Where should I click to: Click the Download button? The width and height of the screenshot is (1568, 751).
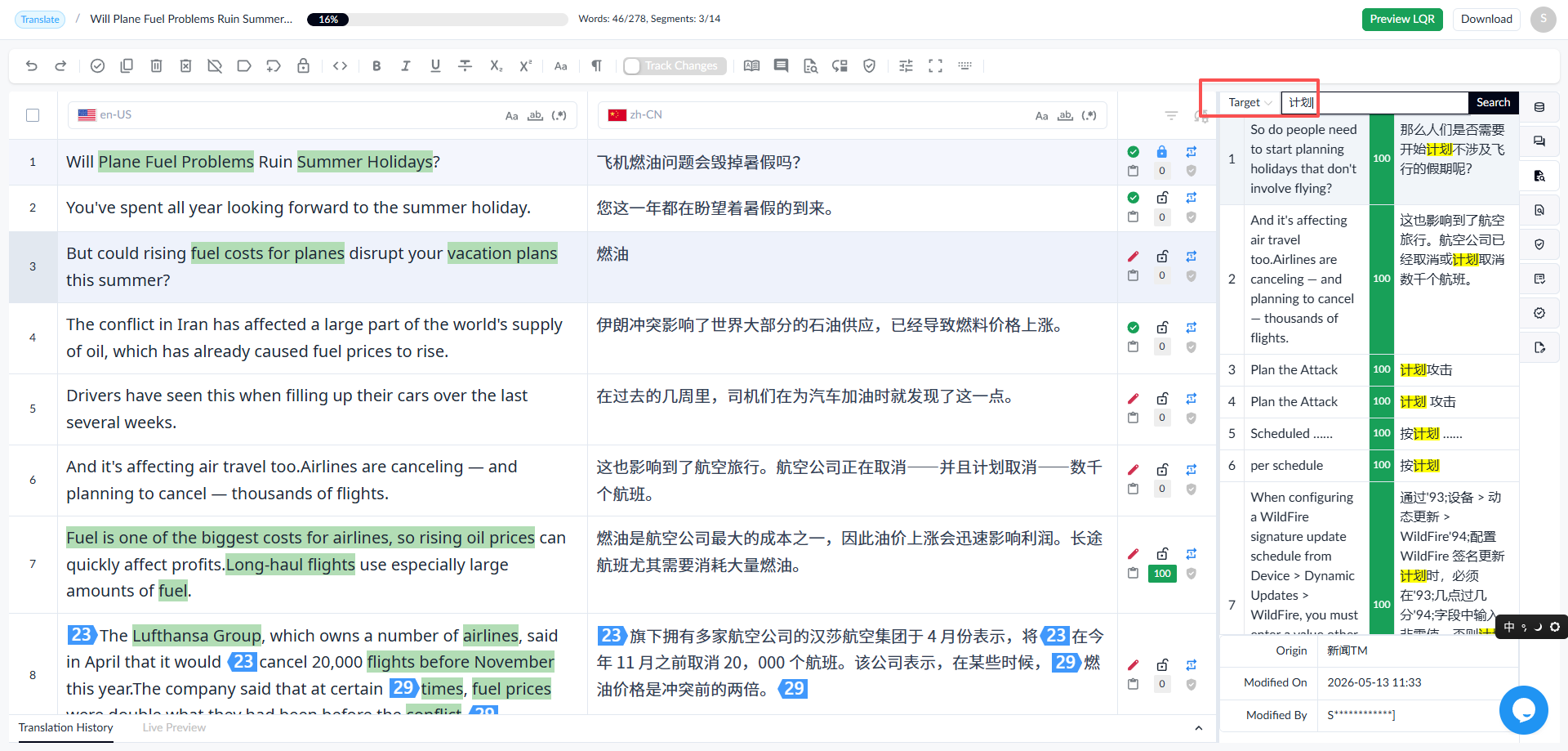click(1486, 20)
